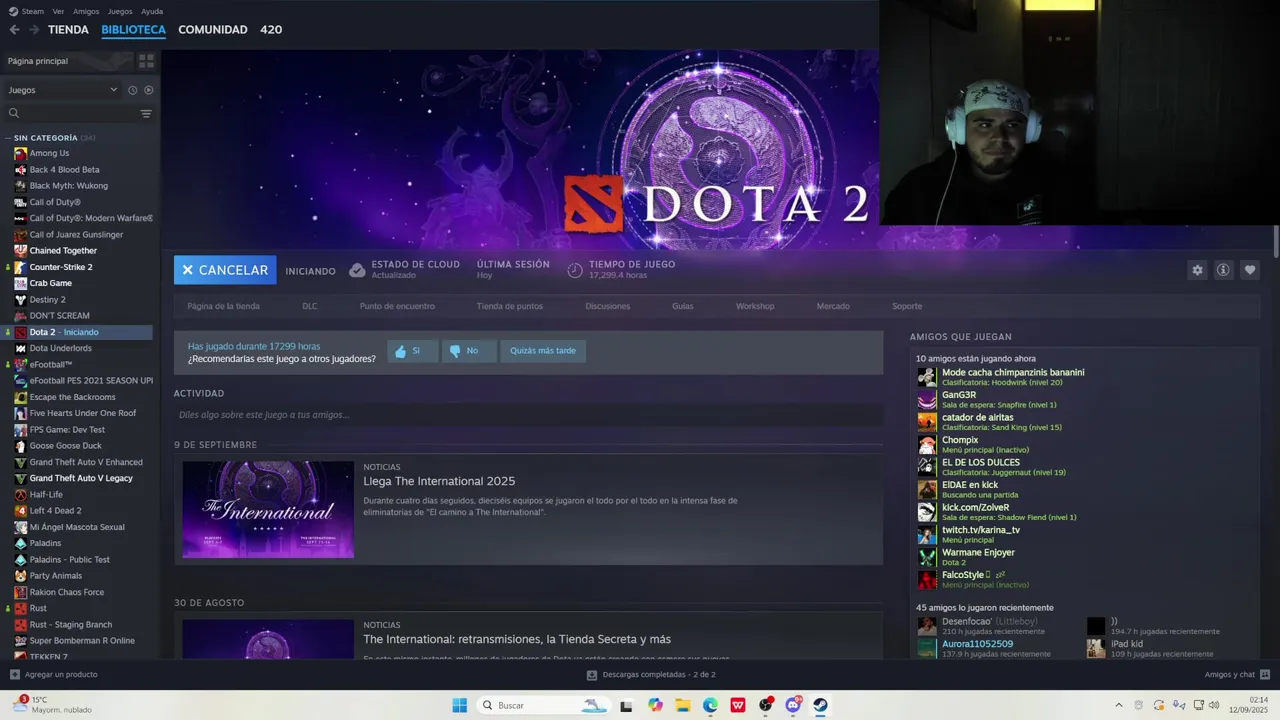Image resolution: width=1280 pixels, height=720 pixels.
Task: Open the Ver menu
Action: pos(58,11)
